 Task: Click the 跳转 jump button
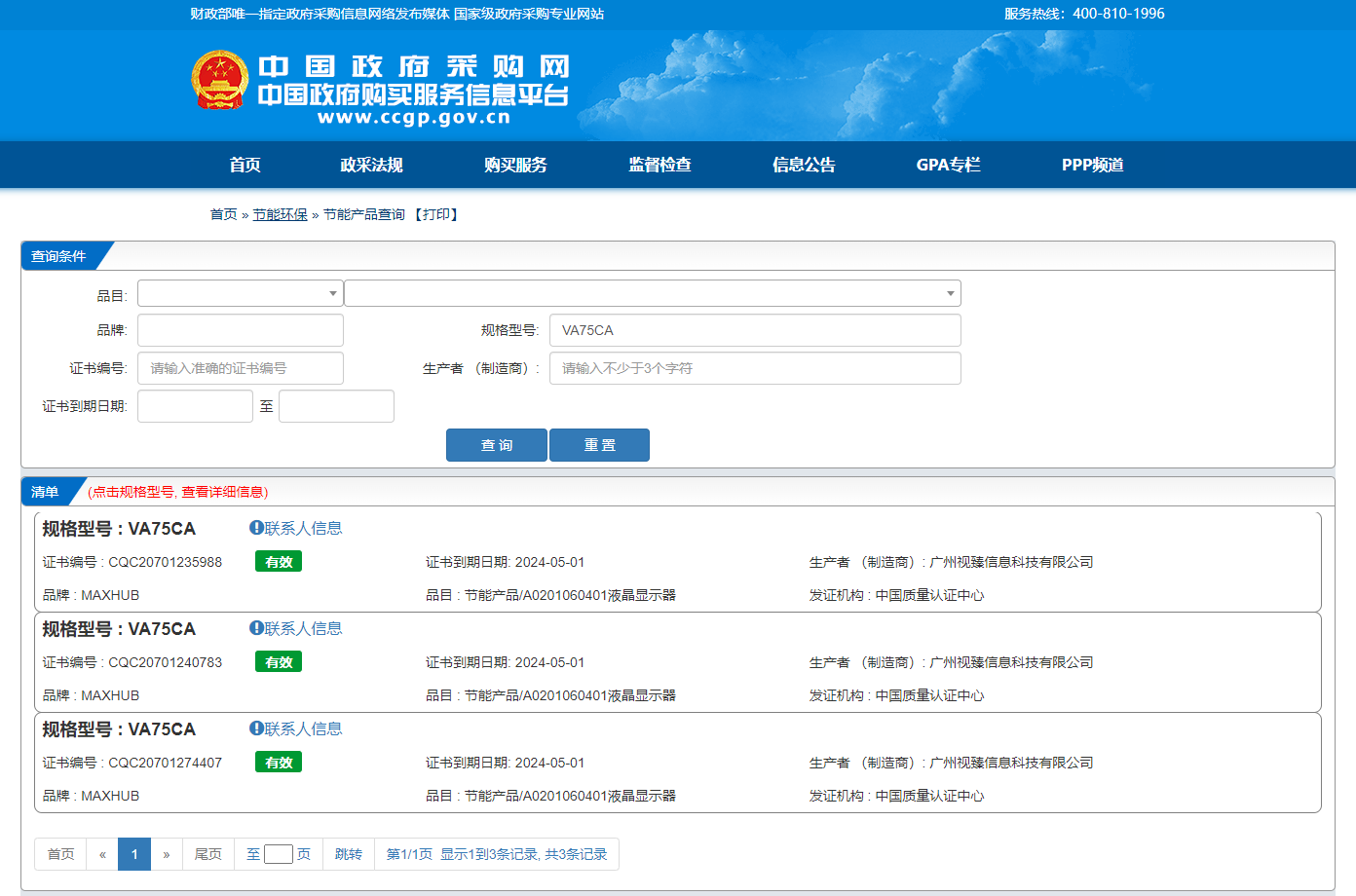[349, 854]
